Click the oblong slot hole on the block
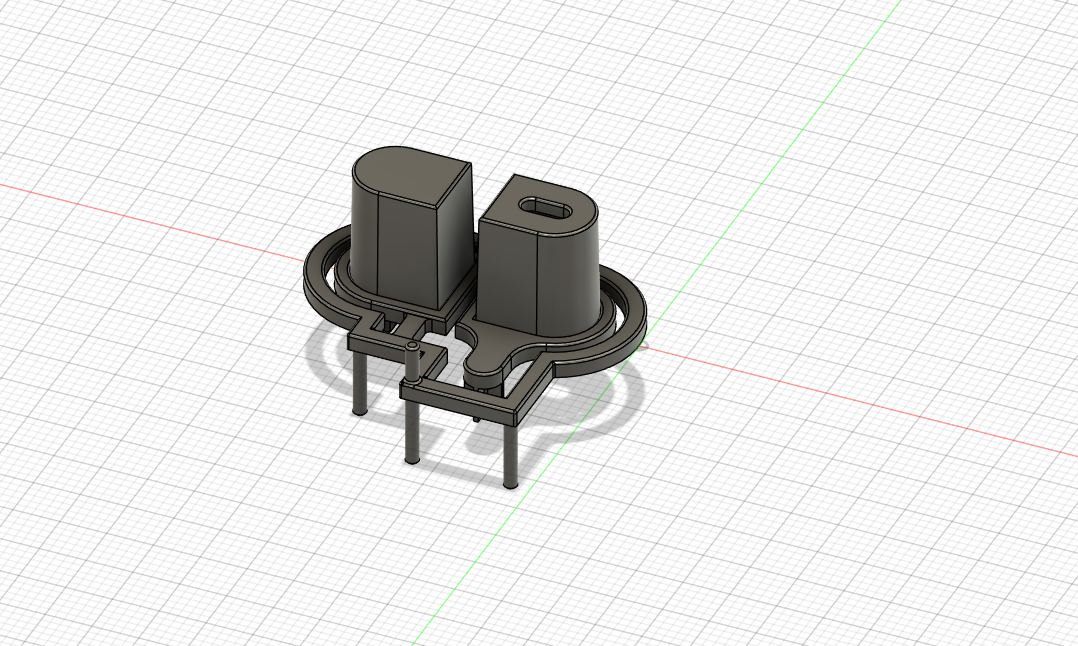The width and height of the screenshot is (1078, 646). point(546,206)
